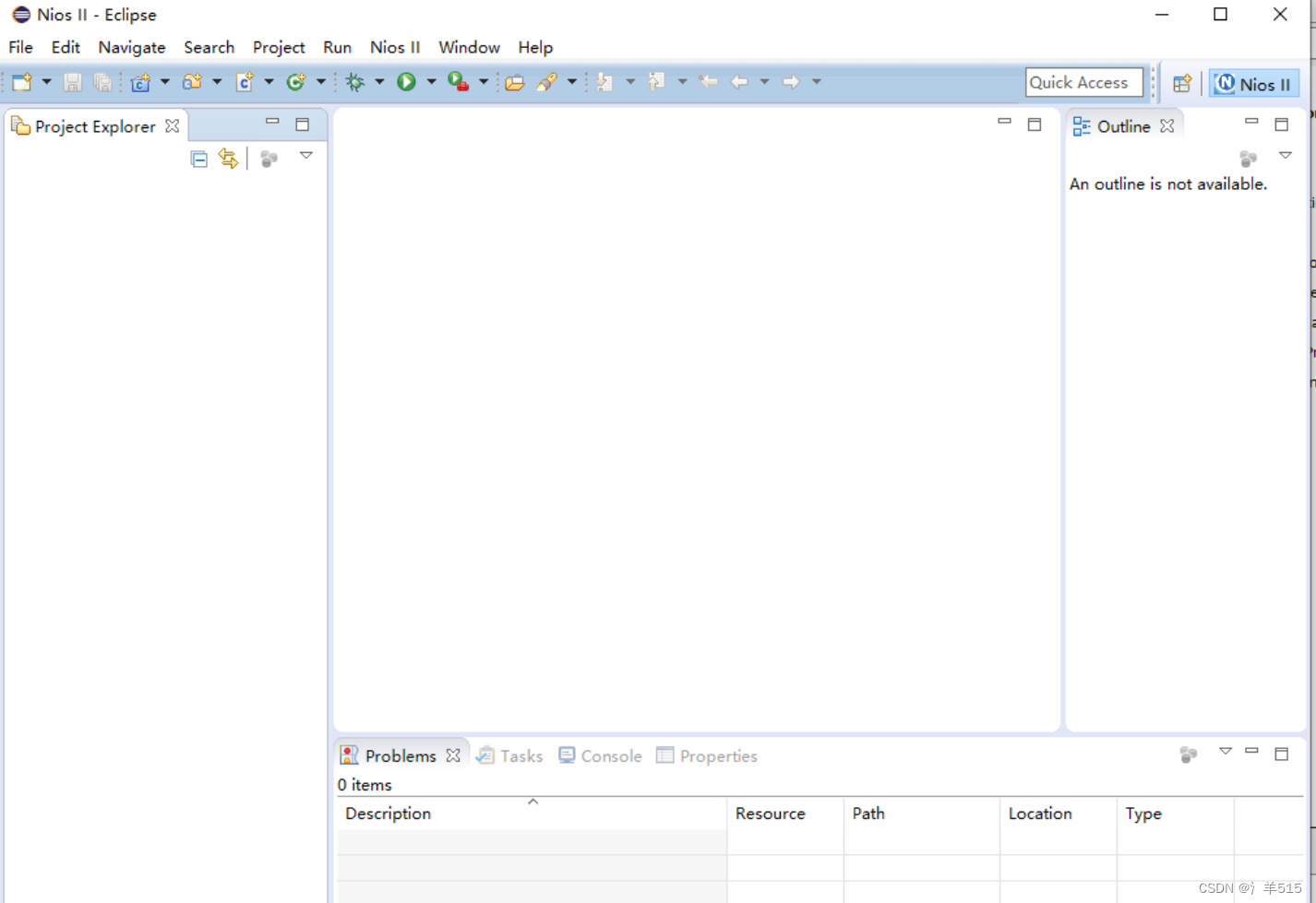Open the Debug dropdown arrow

point(379,82)
